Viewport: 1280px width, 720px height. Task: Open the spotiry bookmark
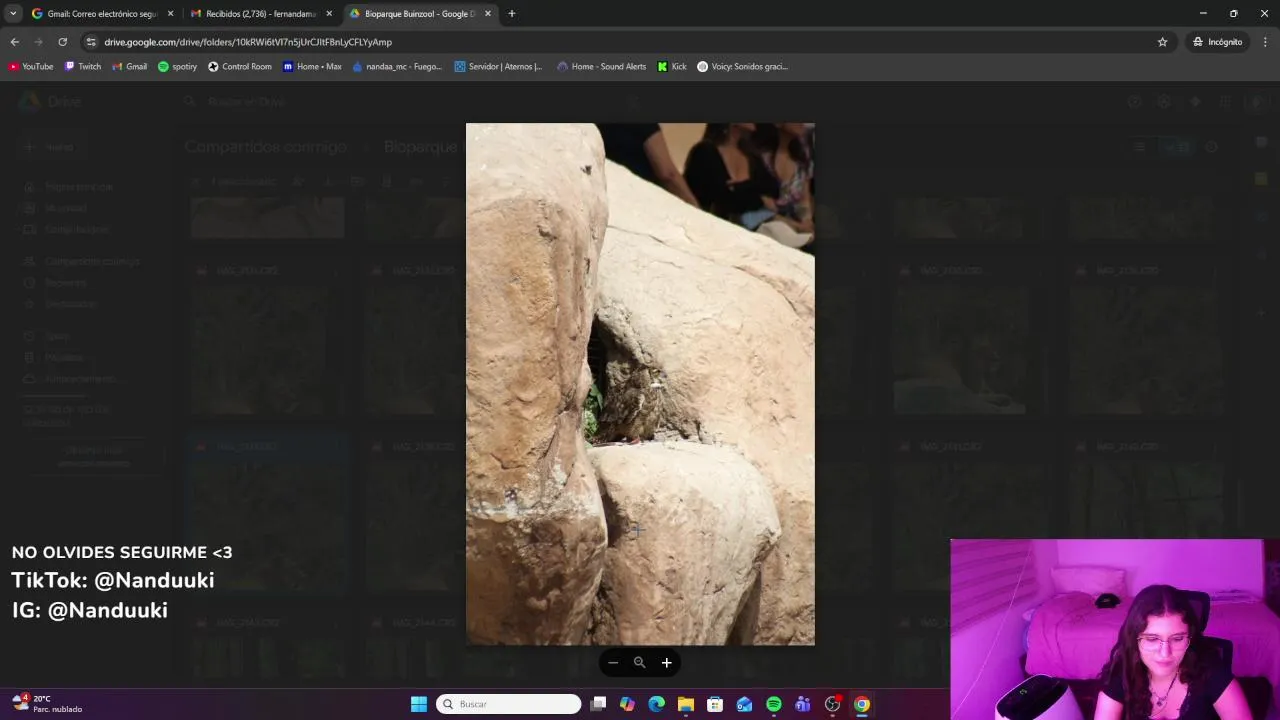pos(178,67)
